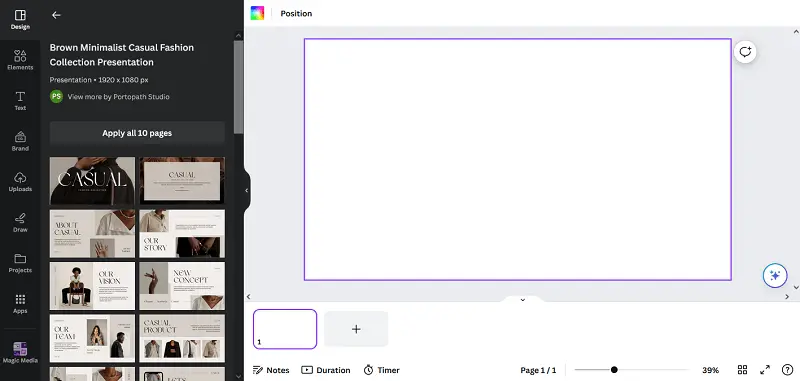Open the Design panel tab

tap(20, 19)
